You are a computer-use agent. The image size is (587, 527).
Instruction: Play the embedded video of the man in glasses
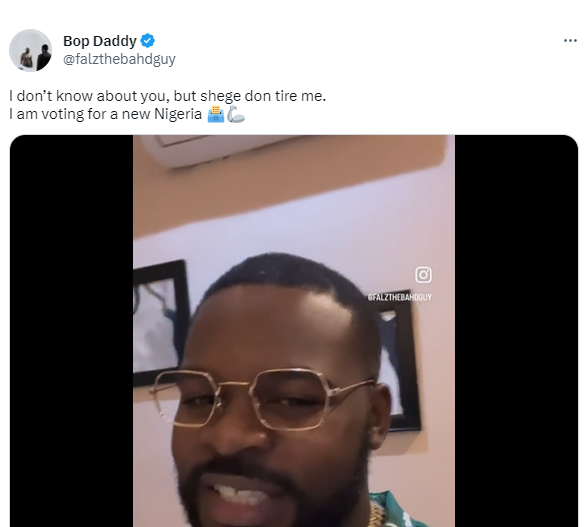coord(294,331)
